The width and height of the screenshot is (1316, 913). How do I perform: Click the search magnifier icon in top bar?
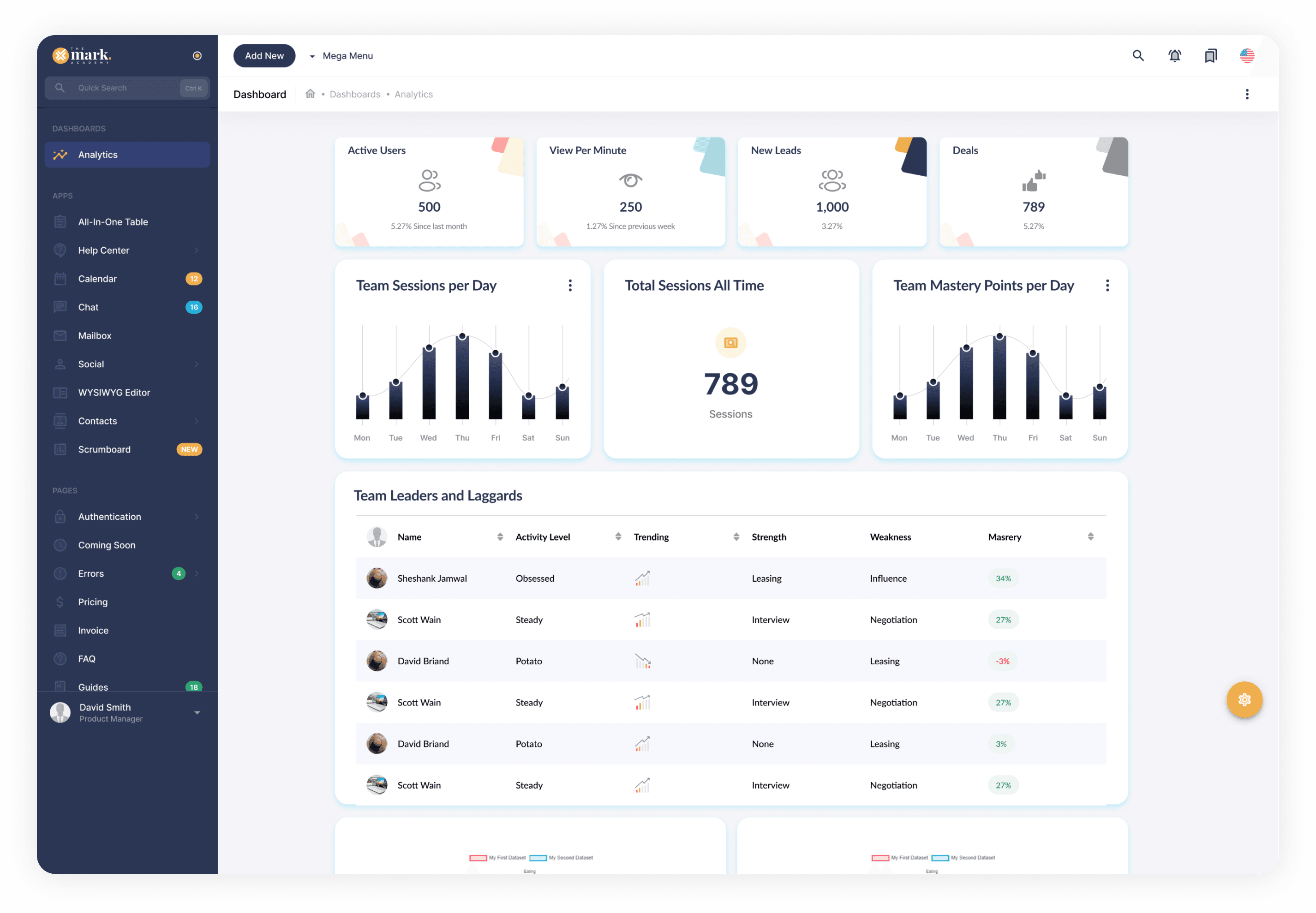coord(1137,55)
